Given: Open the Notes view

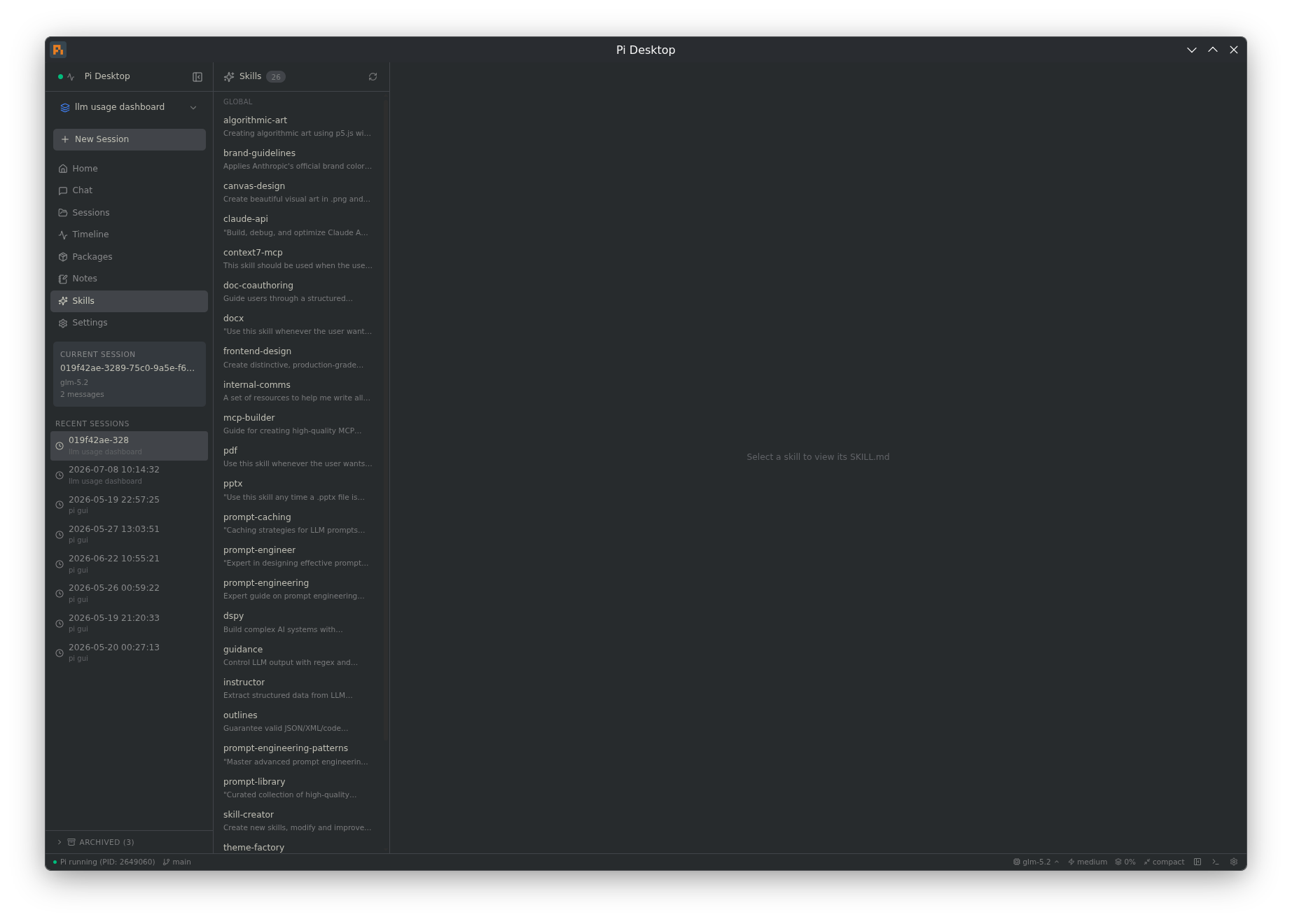Looking at the screenshot, I should point(129,279).
